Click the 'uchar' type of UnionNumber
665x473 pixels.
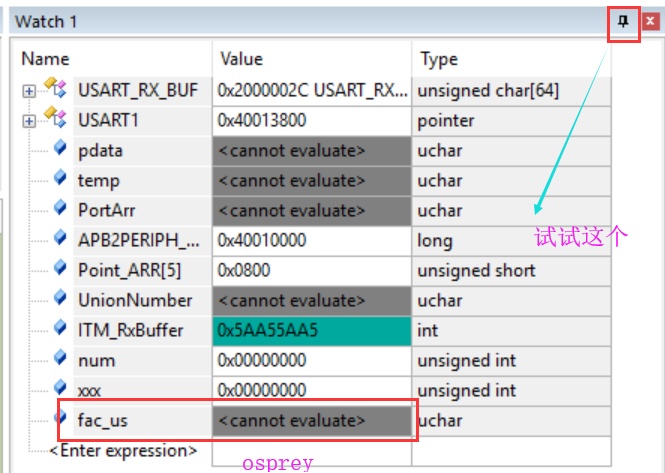511,301
